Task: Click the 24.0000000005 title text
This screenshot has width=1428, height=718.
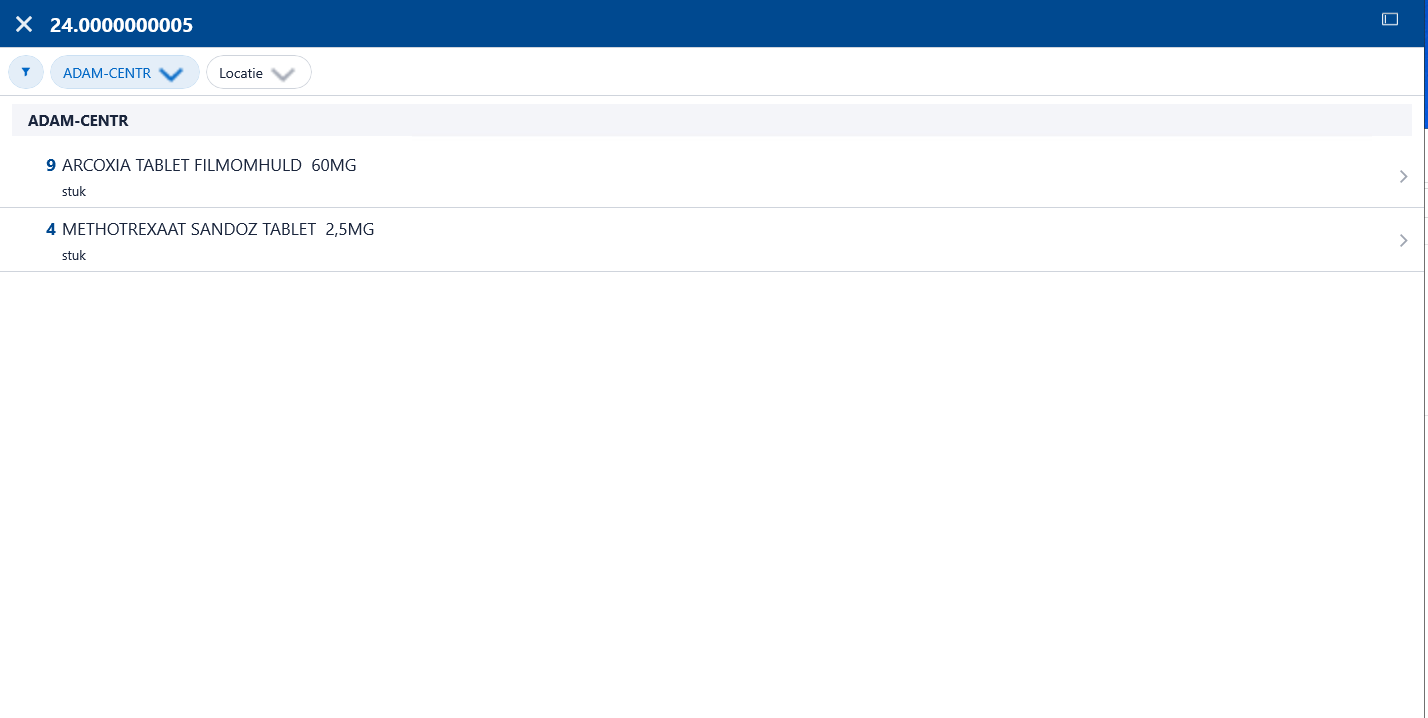Action: pos(121,25)
